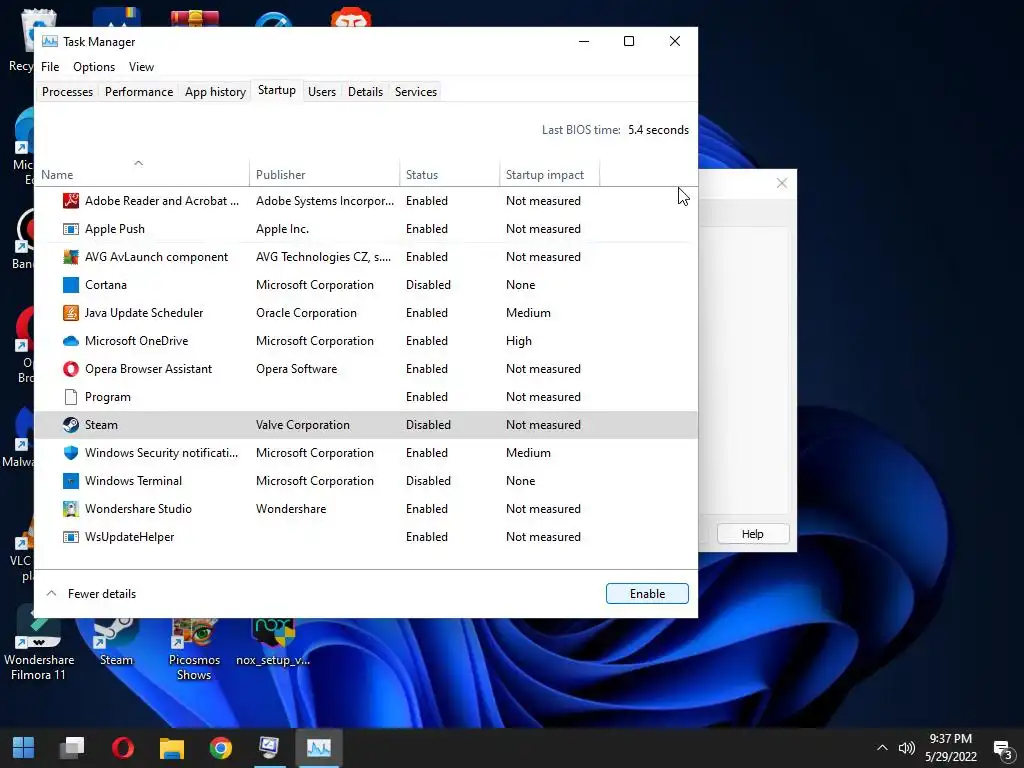This screenshot has height=768, width=1024.
Task: Switch to the Processes tab
Action: (67, 91)
